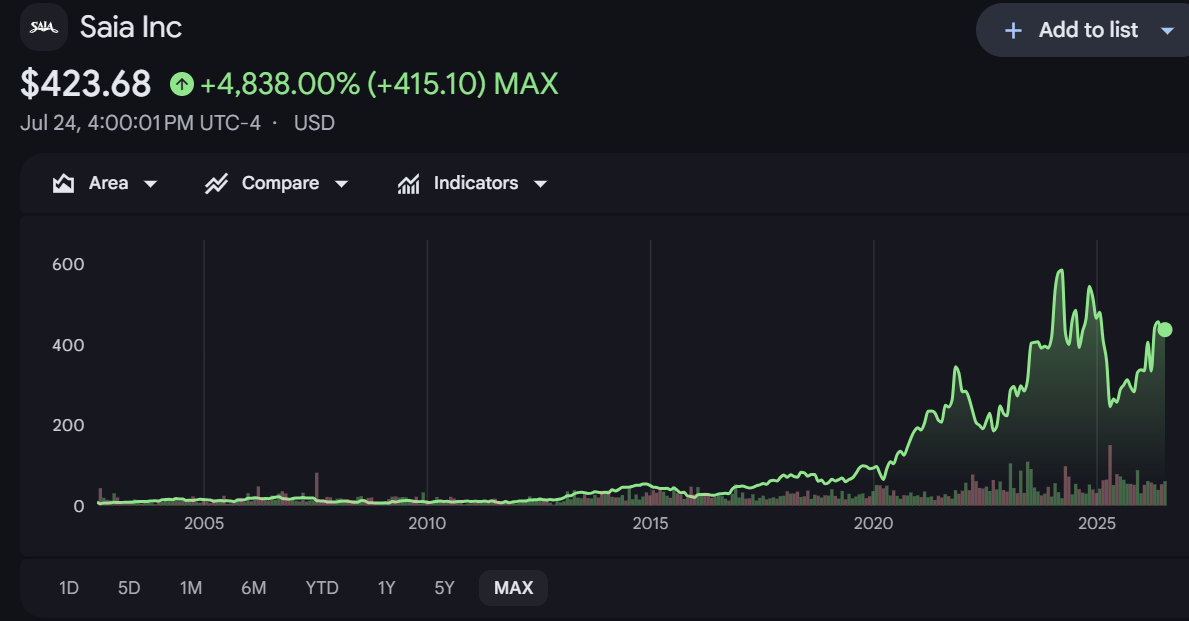Click the Saia company logo icon
This screenshot has height=621, width=1189.
pyautogui.click(x=44, y=27)
